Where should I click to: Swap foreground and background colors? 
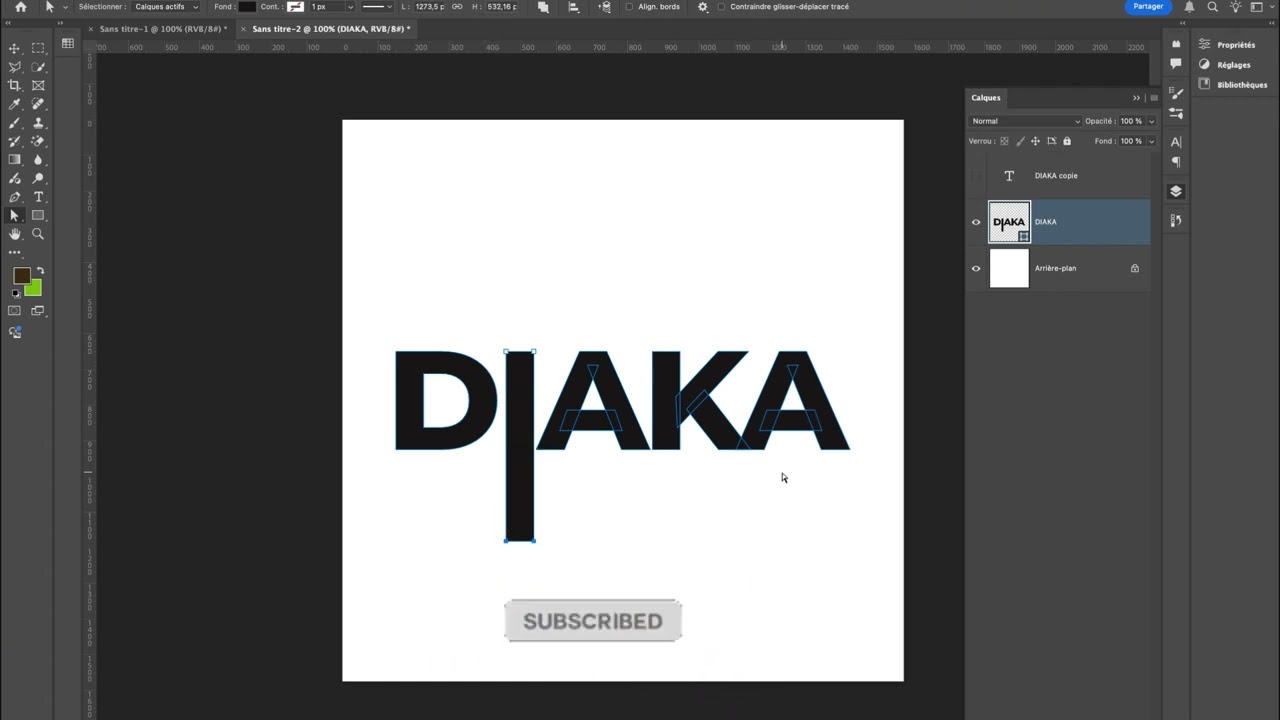[40, 271]
